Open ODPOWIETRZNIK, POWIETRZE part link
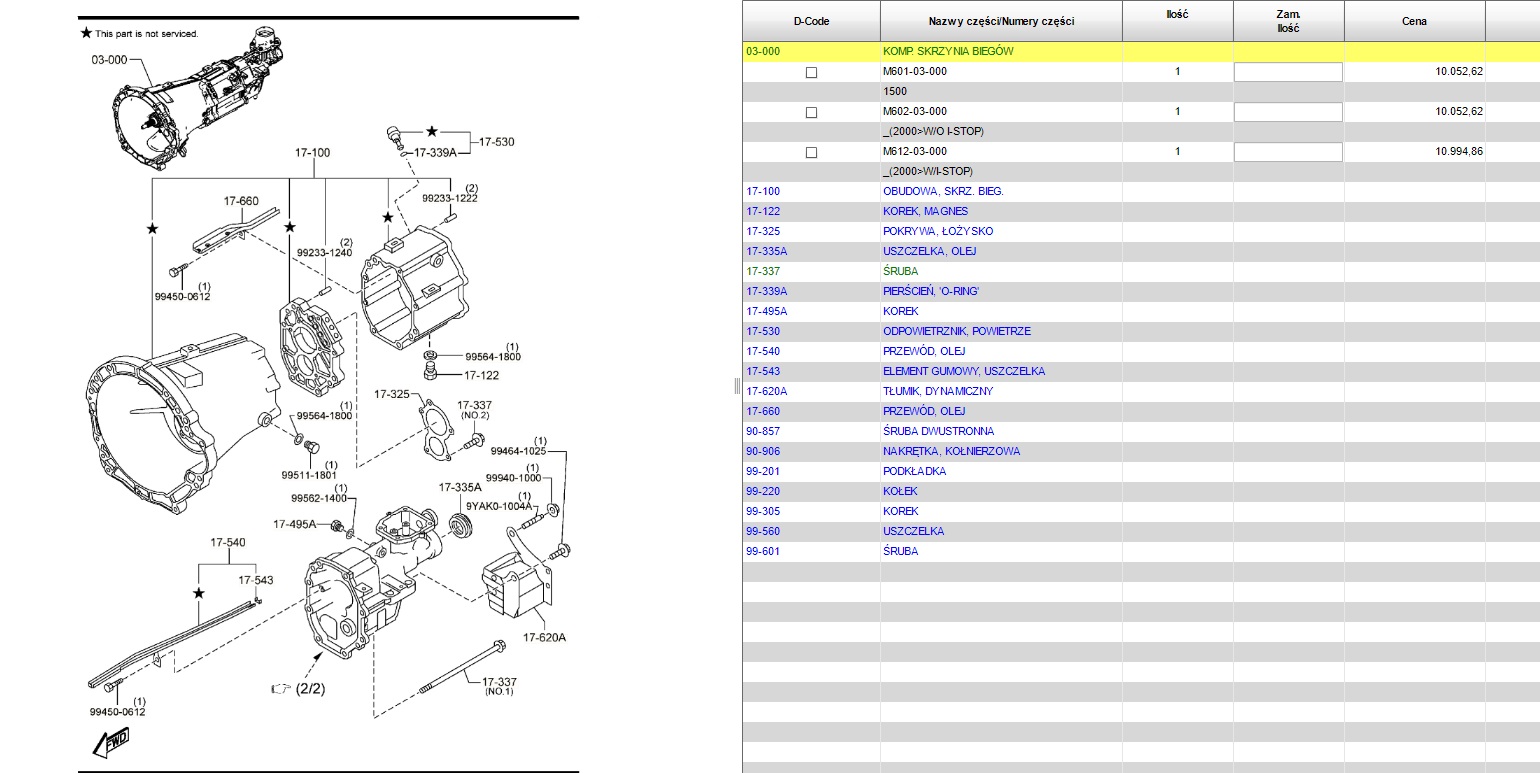Screen dimensions: 1540x773 (x=956, y=331)
